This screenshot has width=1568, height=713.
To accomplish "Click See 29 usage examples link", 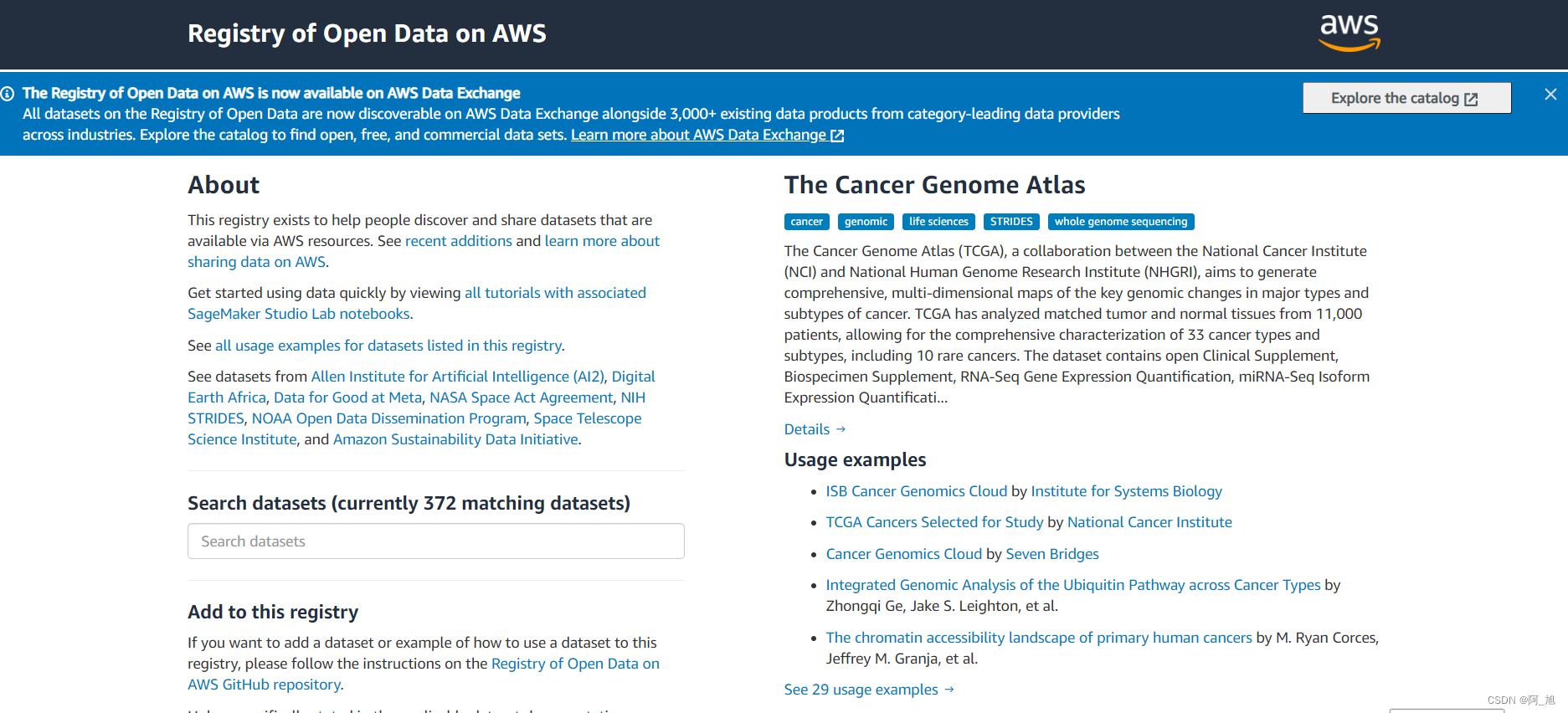I will [869, 690].
